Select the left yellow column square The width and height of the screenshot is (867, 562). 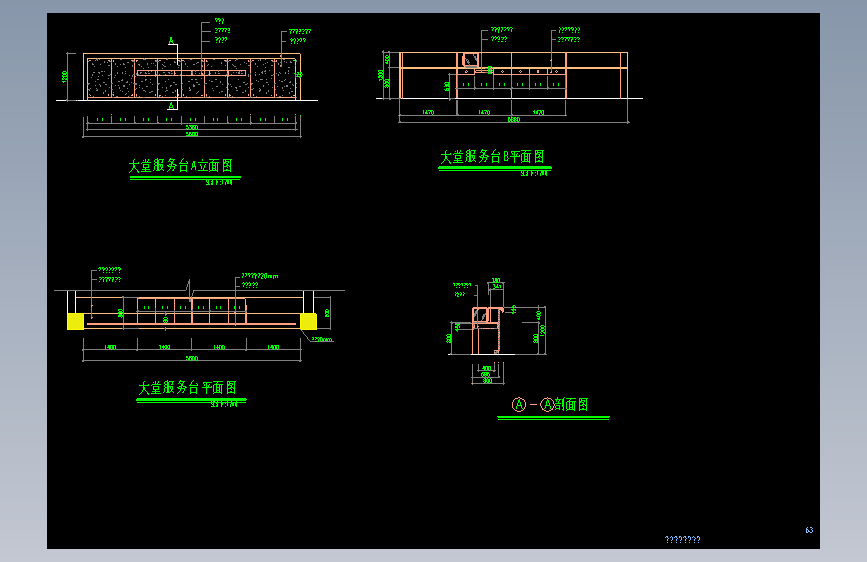[x=75, y=321]
